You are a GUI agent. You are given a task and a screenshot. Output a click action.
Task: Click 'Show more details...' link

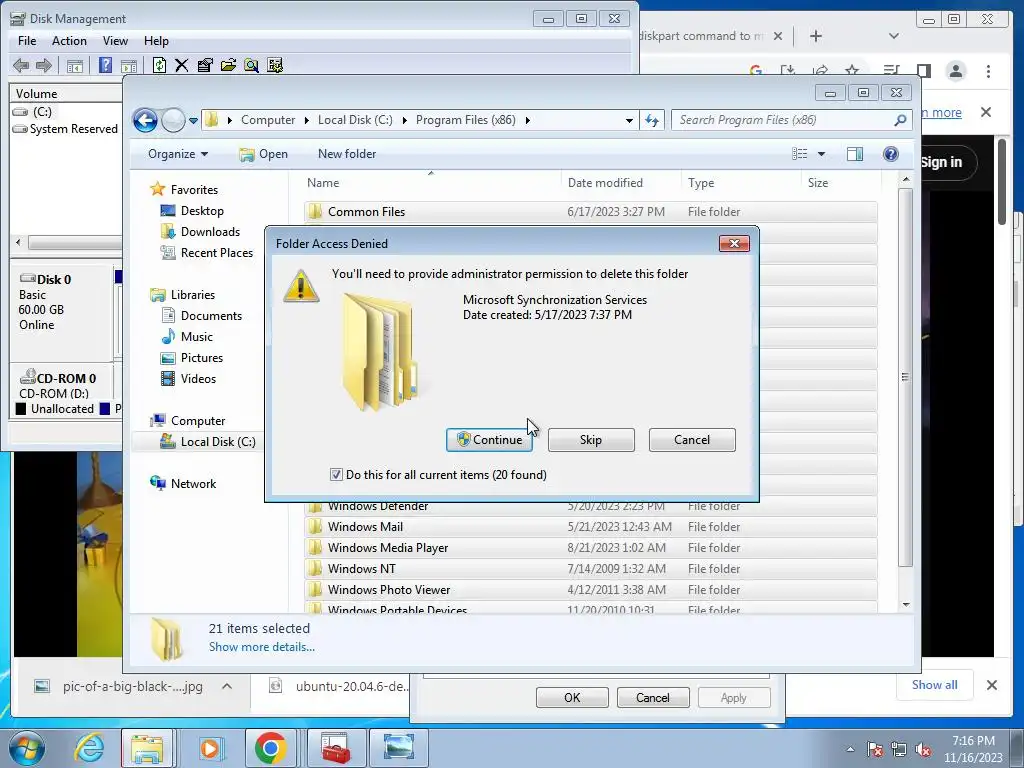point(261,647)
